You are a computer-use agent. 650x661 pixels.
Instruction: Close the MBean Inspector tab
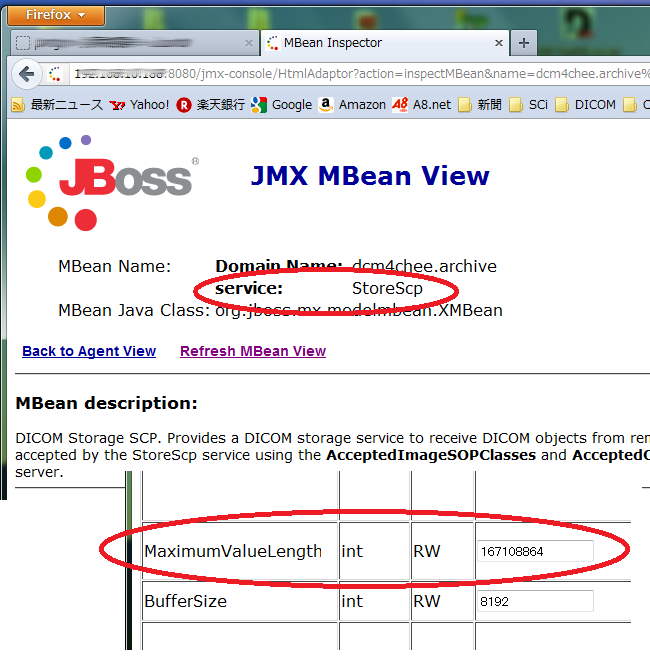[499, 43]
